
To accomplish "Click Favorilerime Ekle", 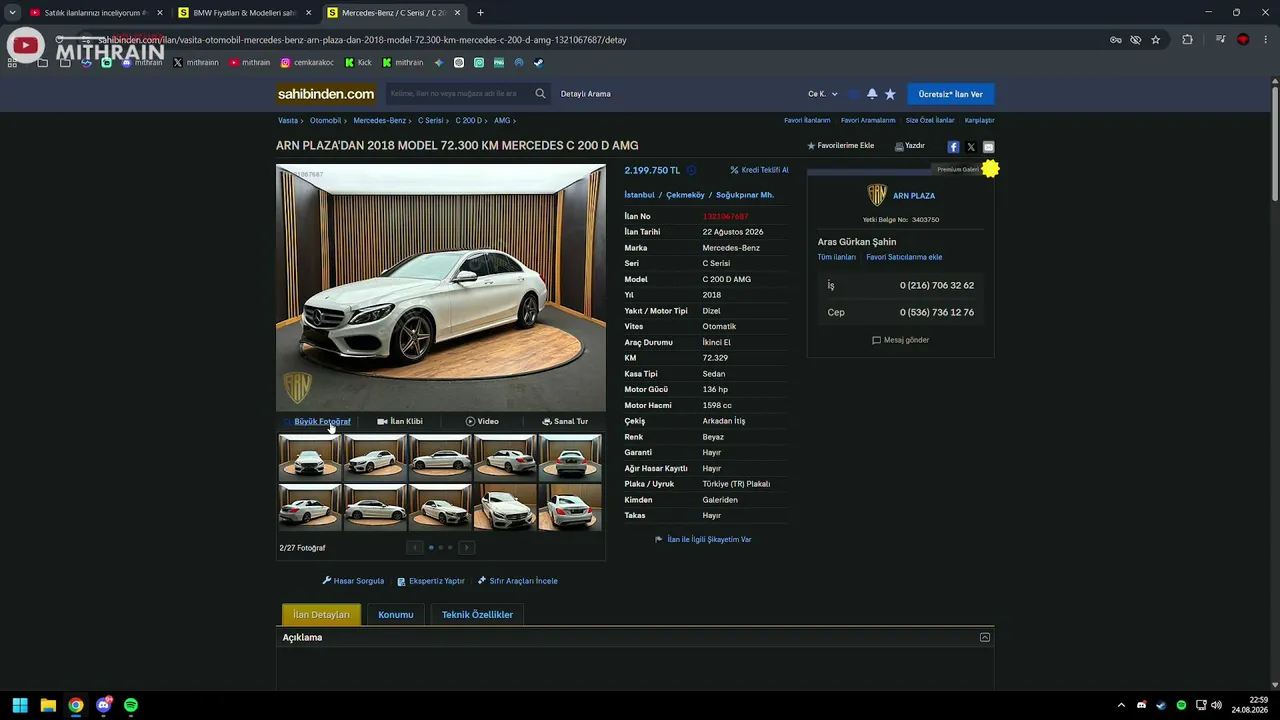I will point(841,146).
